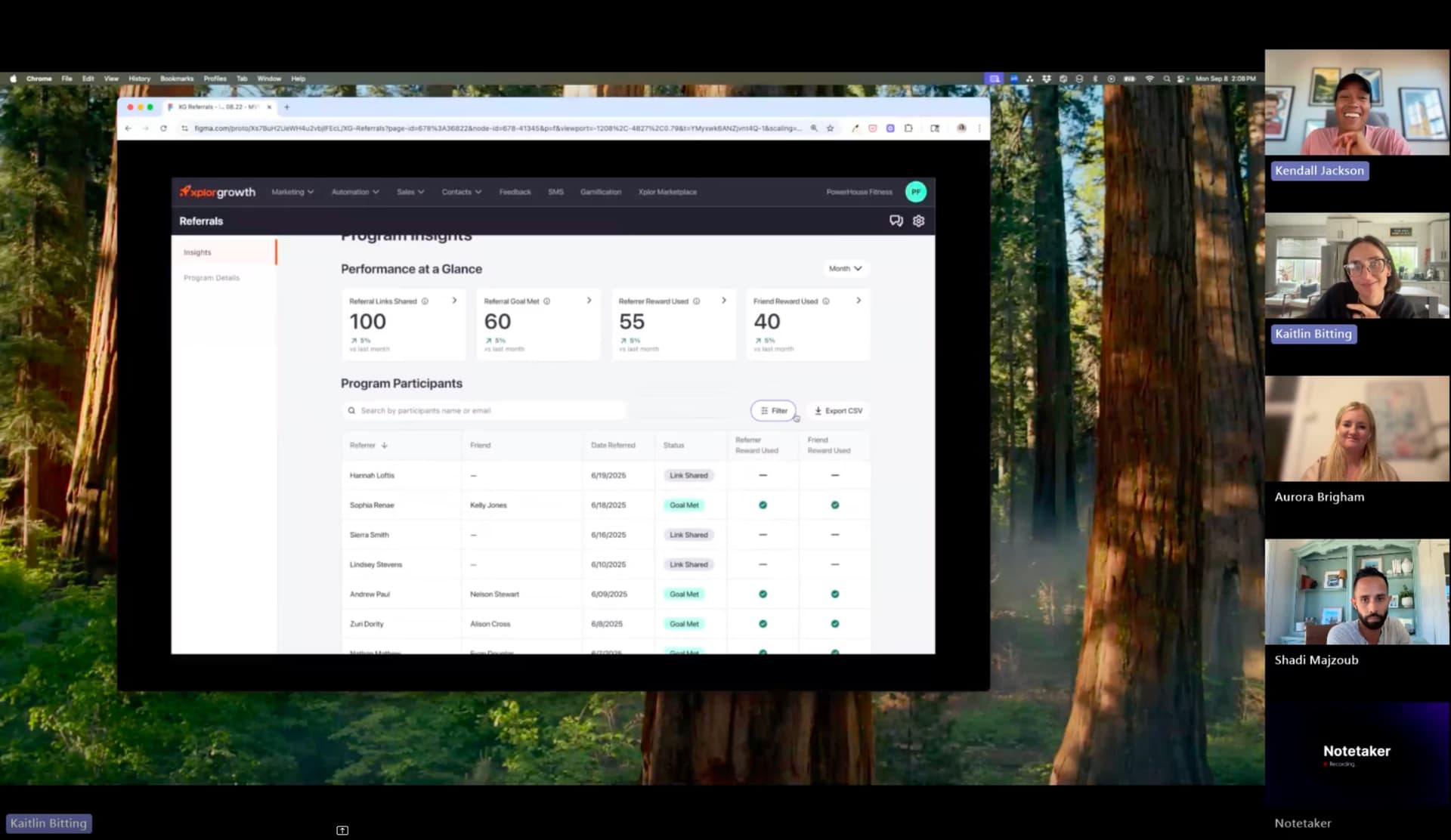The image size is (1451, 840).
Task: Click the Filter button
Action: 773,411
